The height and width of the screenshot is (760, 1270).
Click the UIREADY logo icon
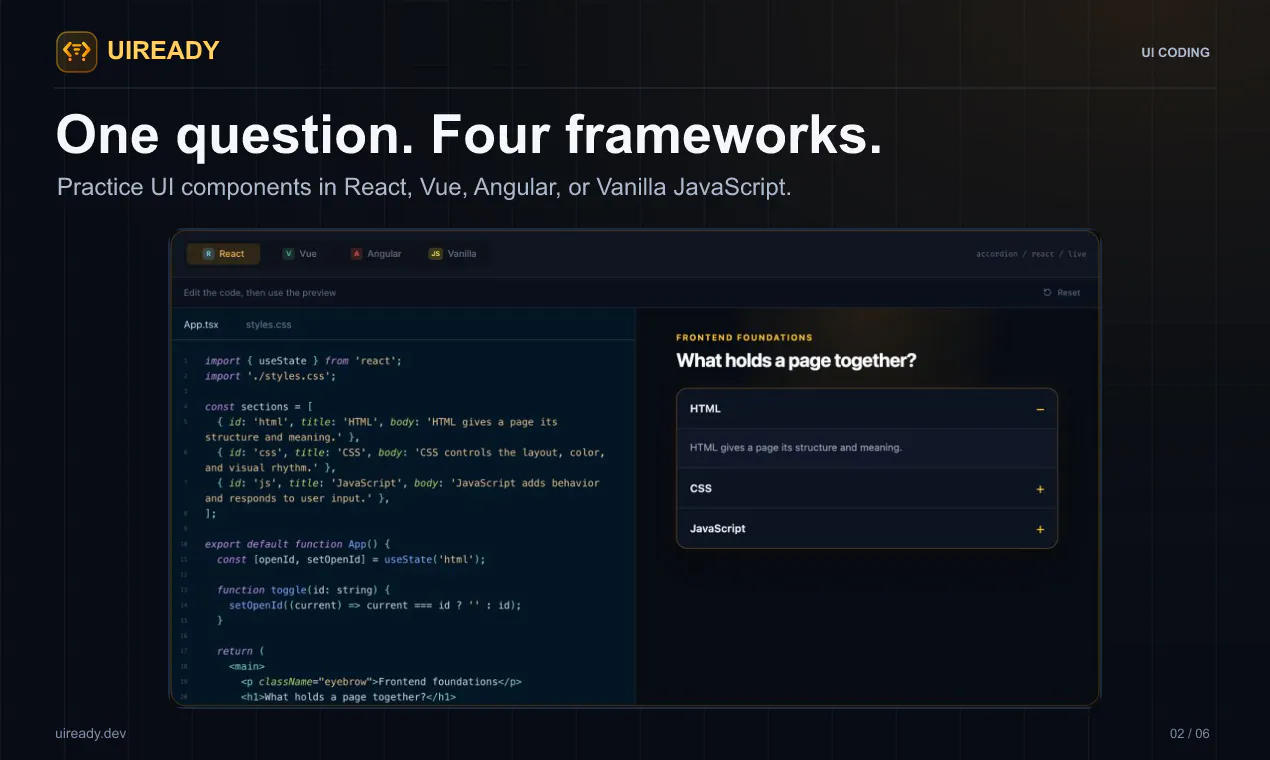tap(77, 51)
